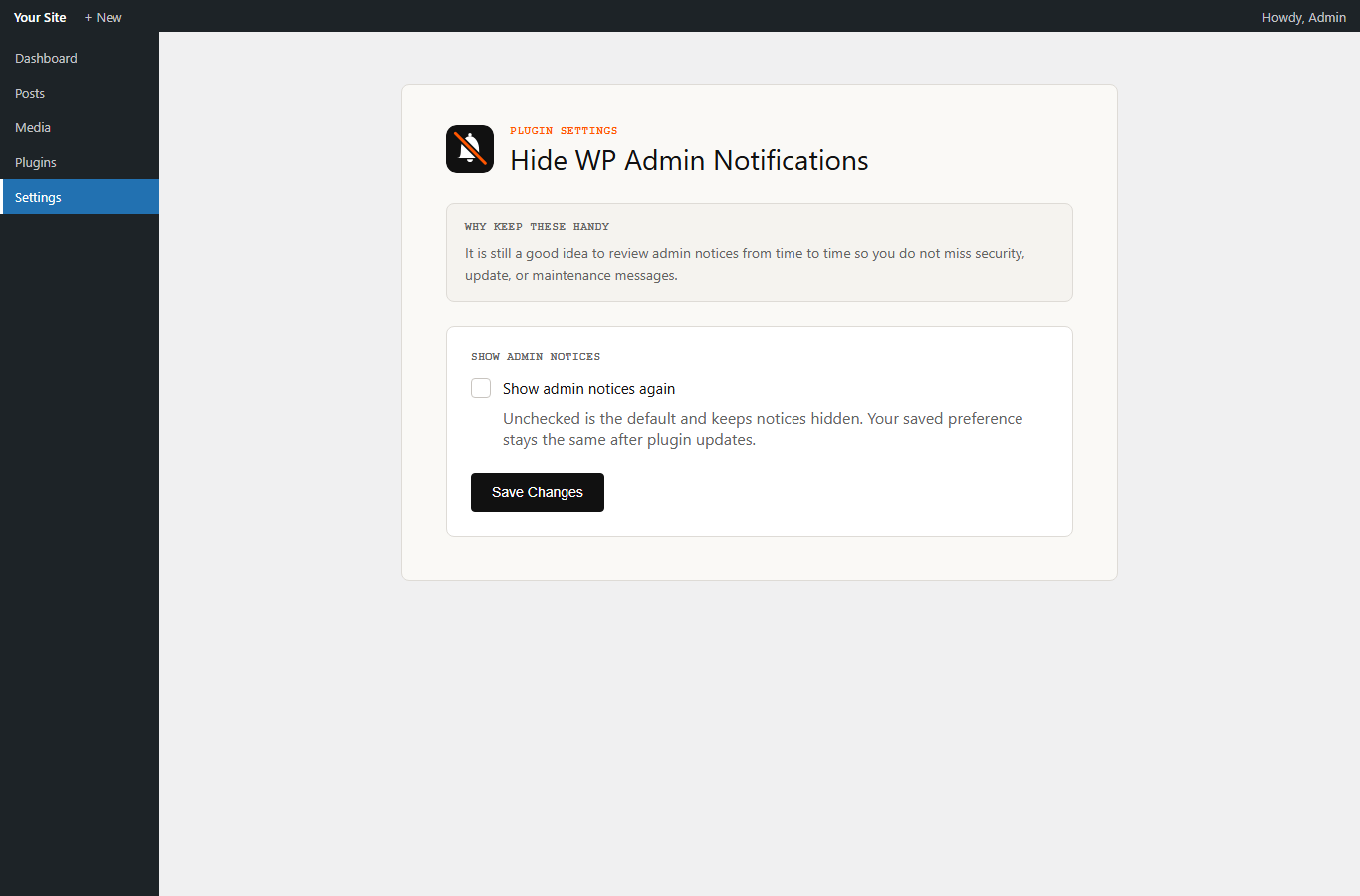The width and height of the screenshot is (1360, 896).
Task: Click the WHY KEEP THESE HANDY heading
Action: click(x=537, y=226)
